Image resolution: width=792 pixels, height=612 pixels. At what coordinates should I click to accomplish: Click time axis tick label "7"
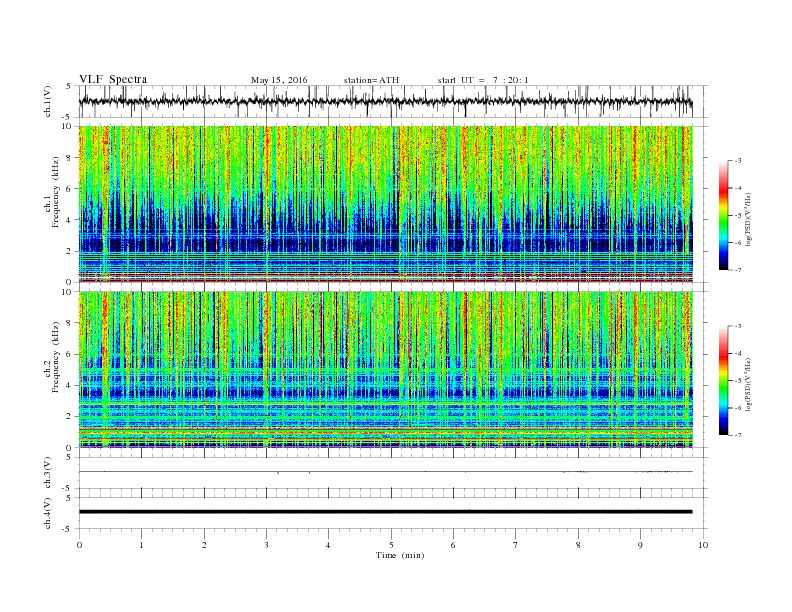coord(516,545)
